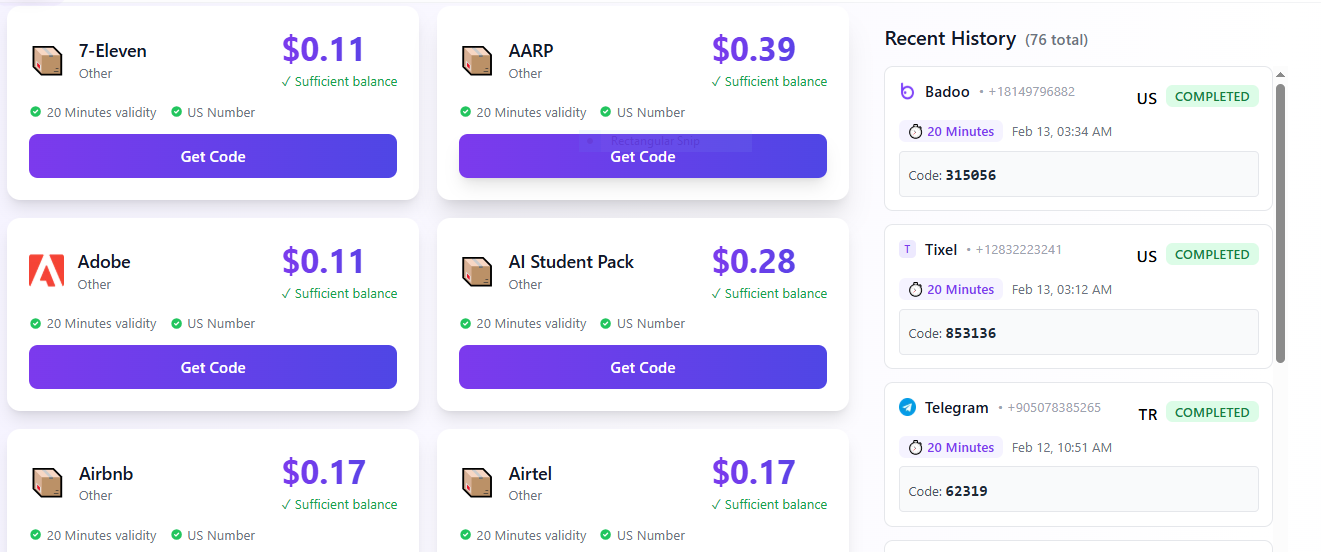Viewport: 1321px width, 552px height.
Task: Click the Adobe logo icon
Action: tap(47, 271)
